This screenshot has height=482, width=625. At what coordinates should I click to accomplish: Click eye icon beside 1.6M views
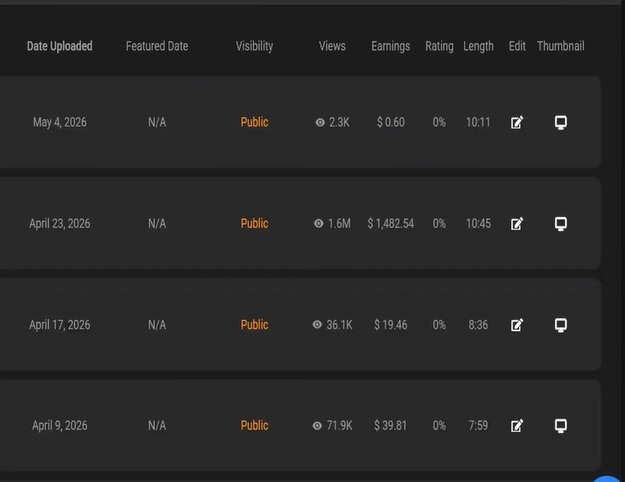point(318,224)
